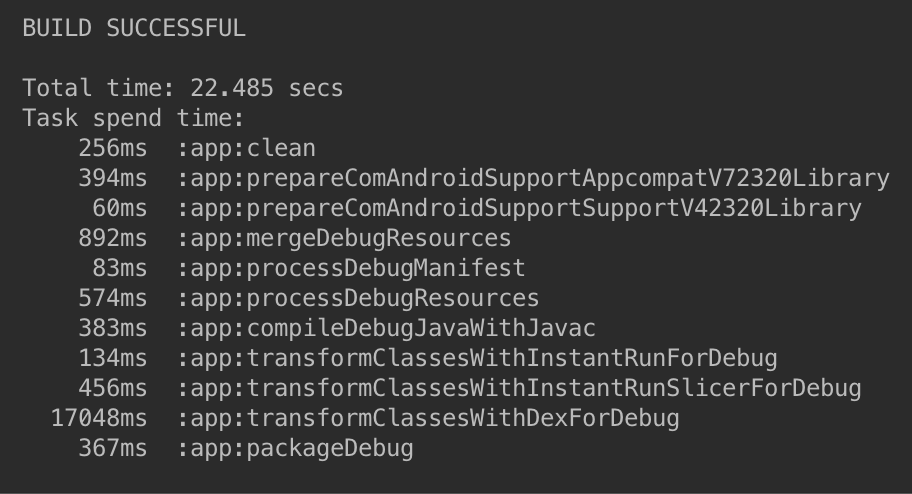
Task: Click the transformClassesWithDexForDebug task
Action: coord(428,418)
